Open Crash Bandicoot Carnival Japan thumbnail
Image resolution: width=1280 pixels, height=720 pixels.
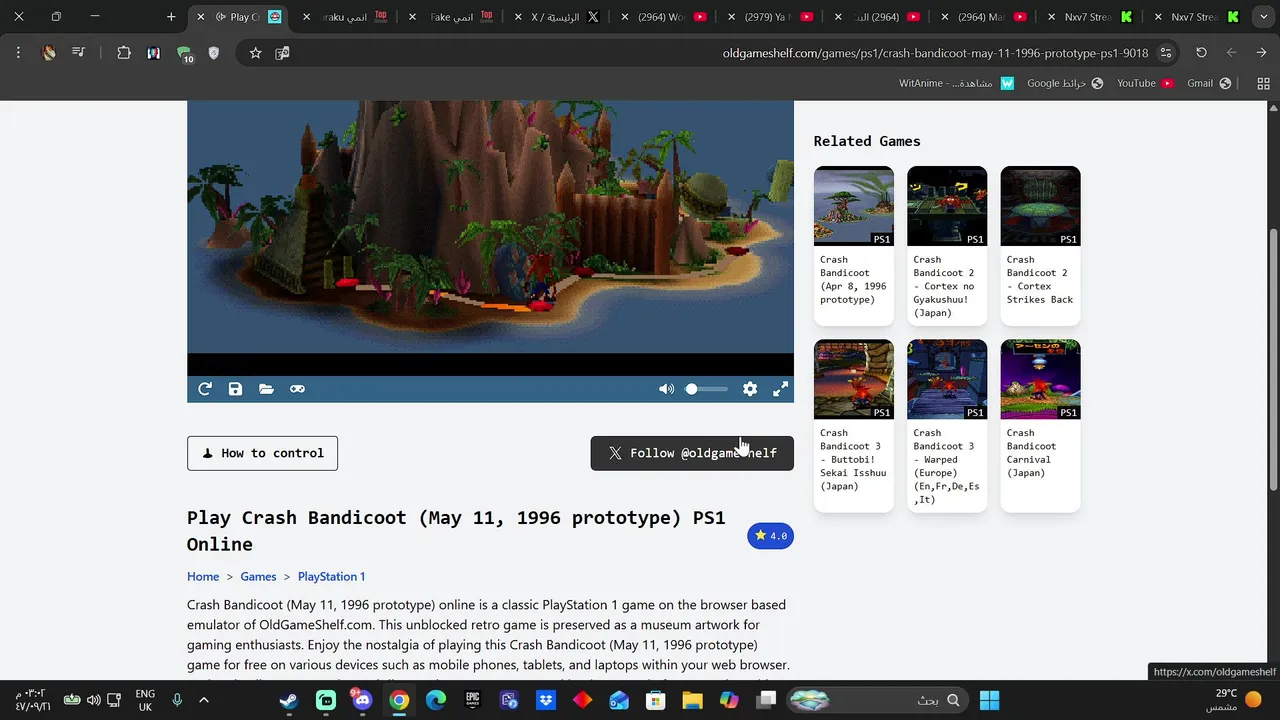click(x=1040, y=379)
